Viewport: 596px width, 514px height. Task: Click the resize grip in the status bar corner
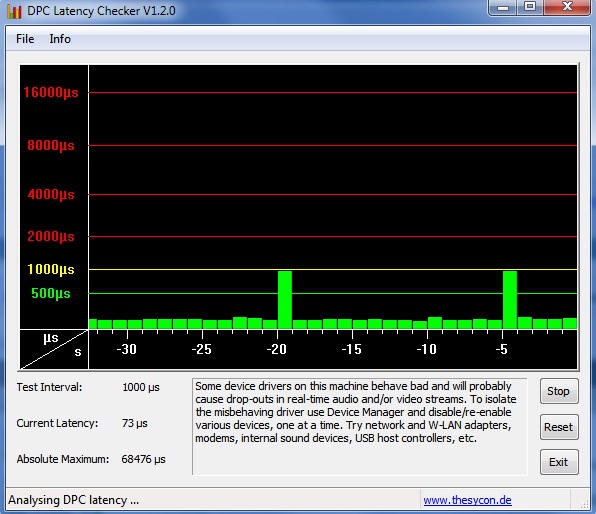coord(585,504)
